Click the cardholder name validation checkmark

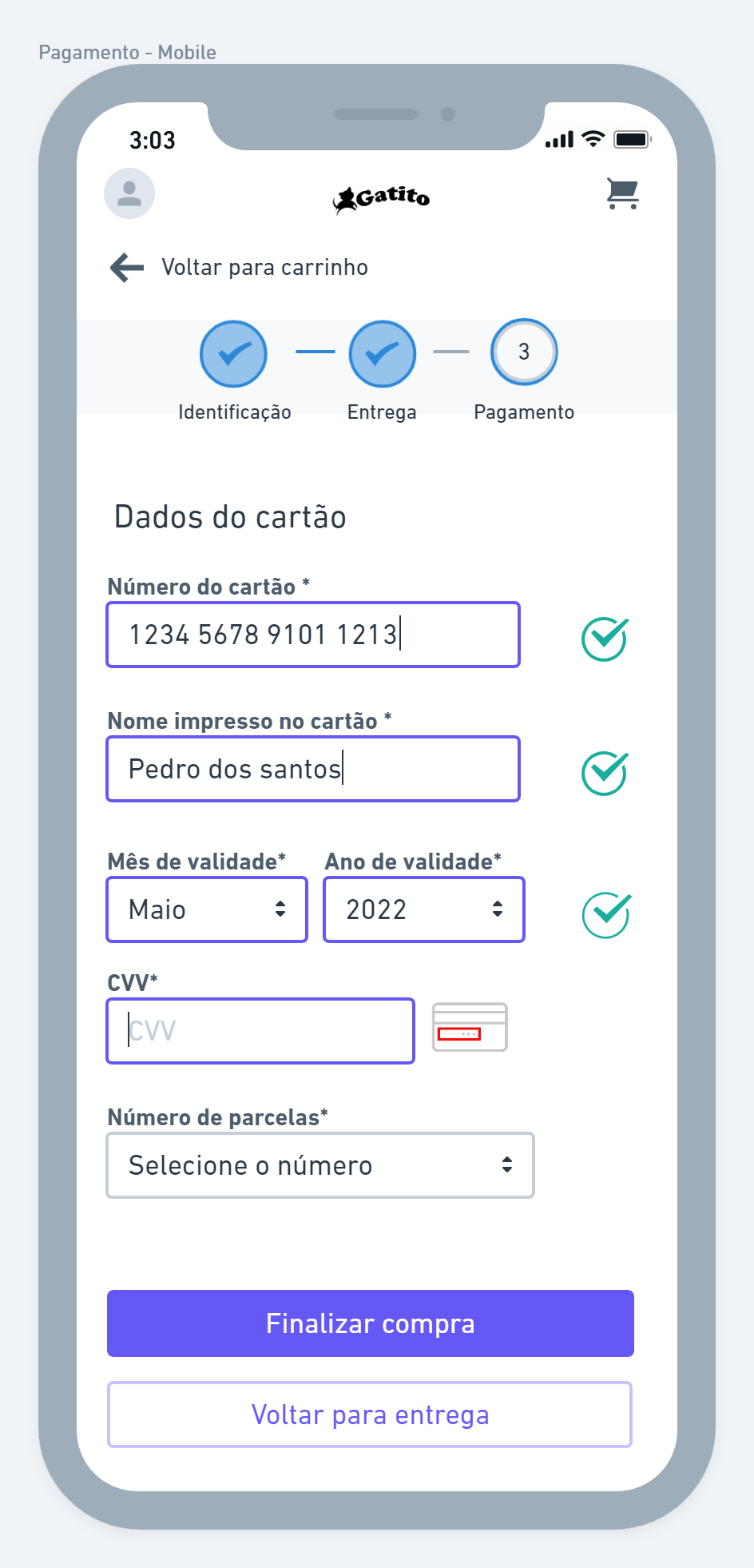(x=605, y=773)
